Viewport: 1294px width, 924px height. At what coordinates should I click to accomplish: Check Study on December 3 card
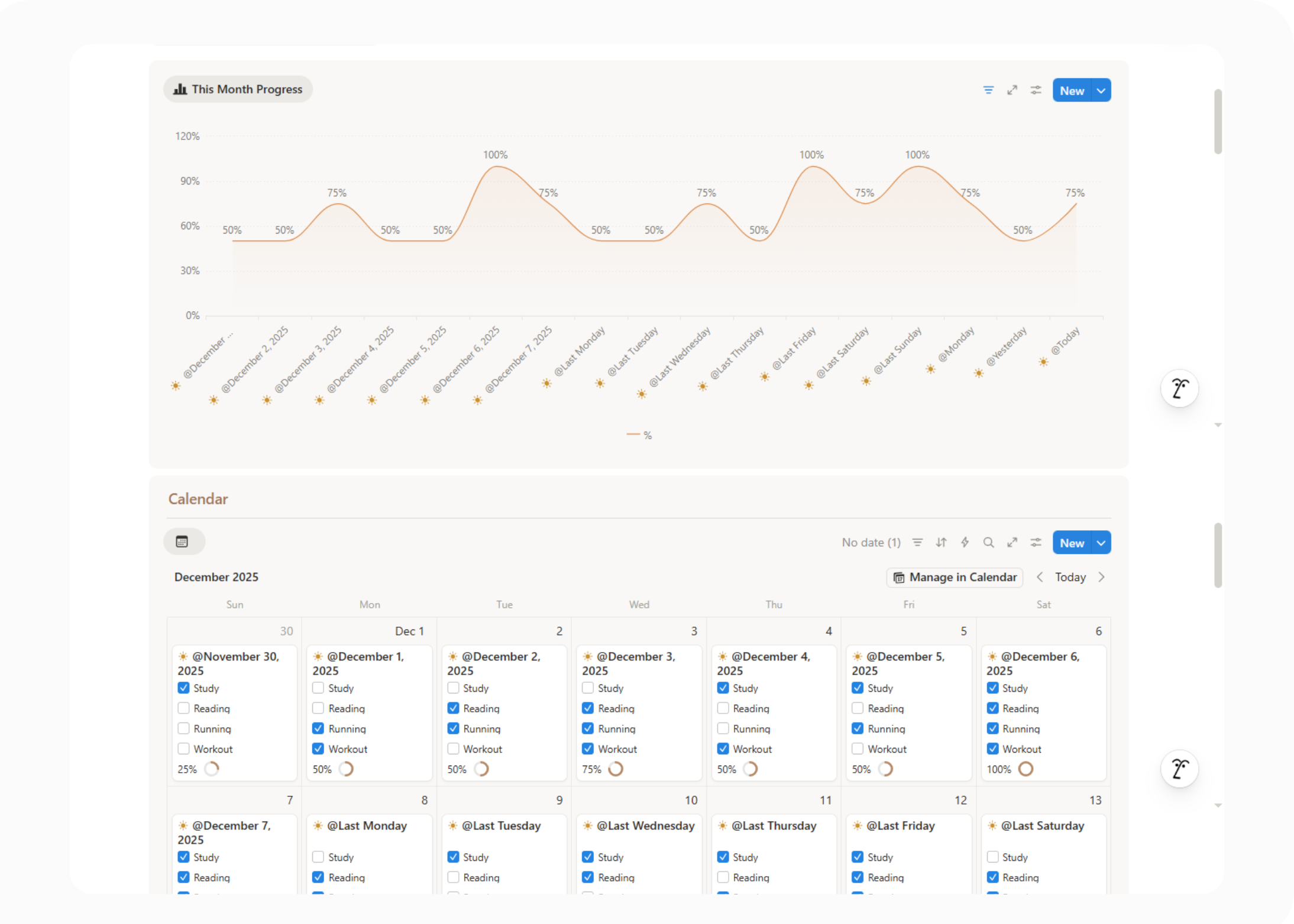point(588,688)
